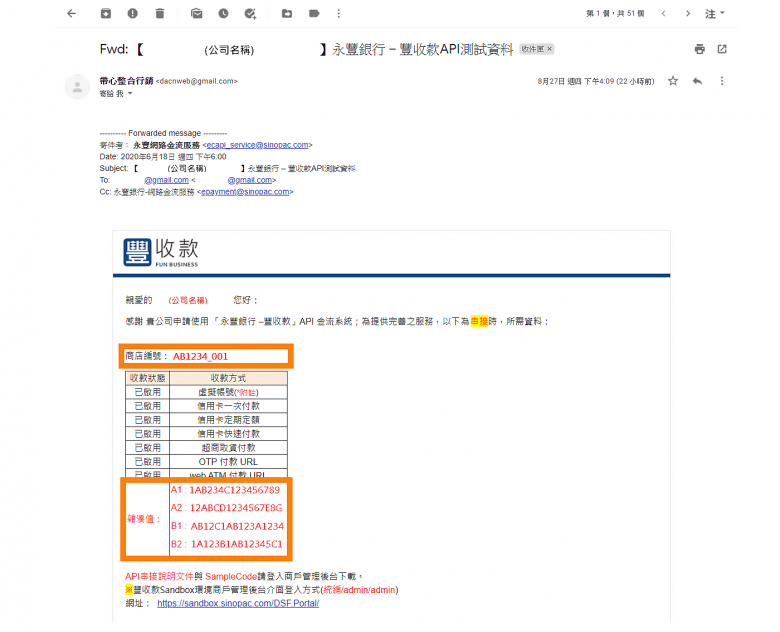Go to the older email
The height and width of the screenshot is (632, 780).
click(688, 13)
